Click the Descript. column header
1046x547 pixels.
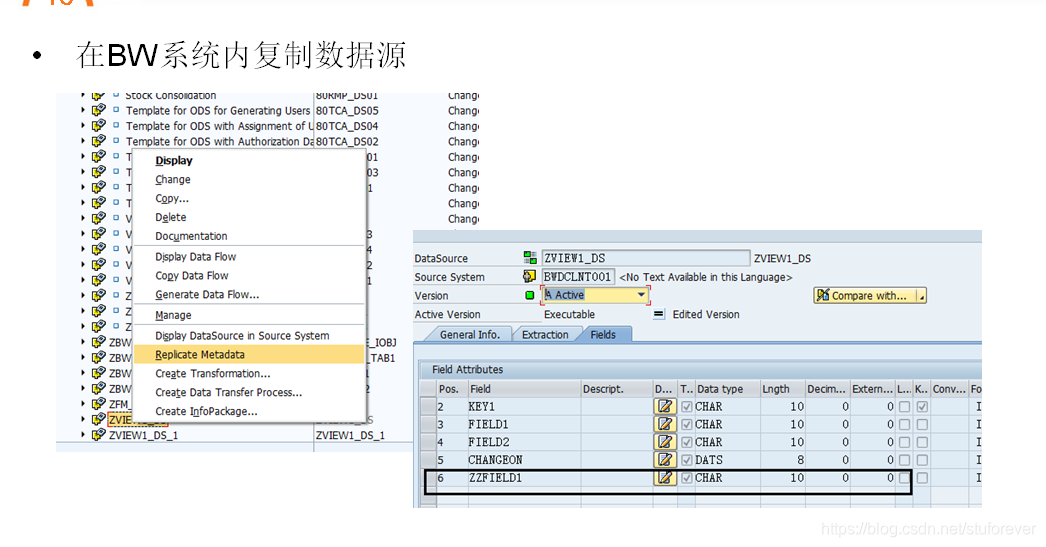point(616,389)
